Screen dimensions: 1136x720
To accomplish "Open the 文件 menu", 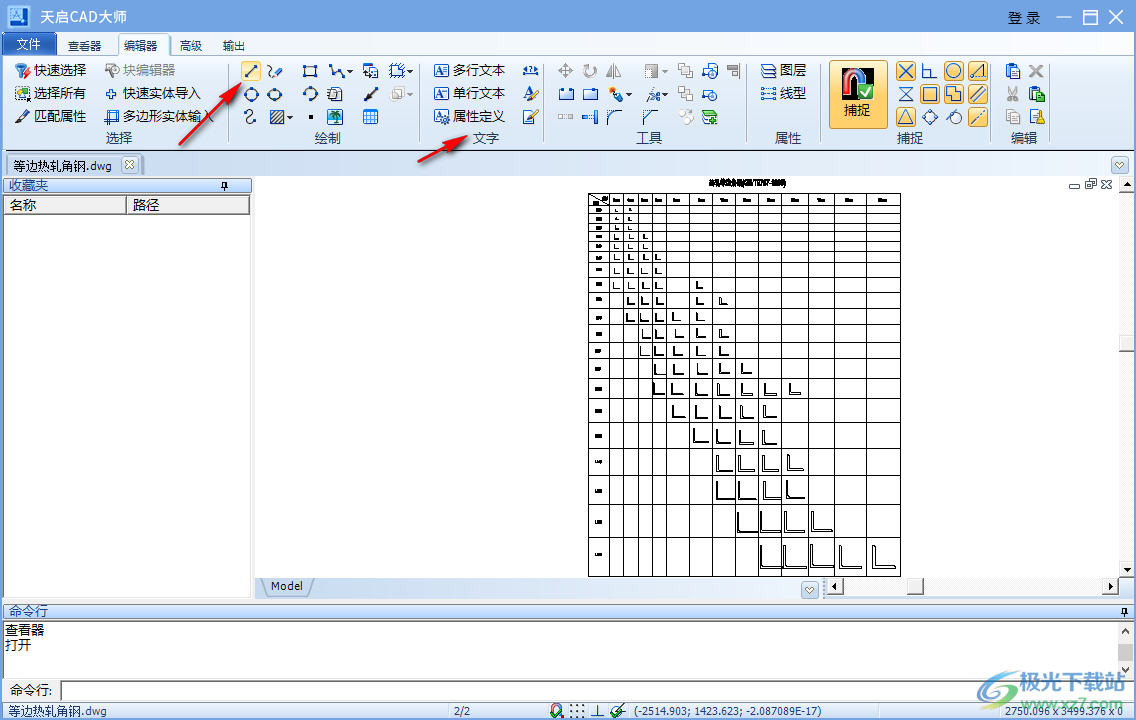I will point(29,44).
